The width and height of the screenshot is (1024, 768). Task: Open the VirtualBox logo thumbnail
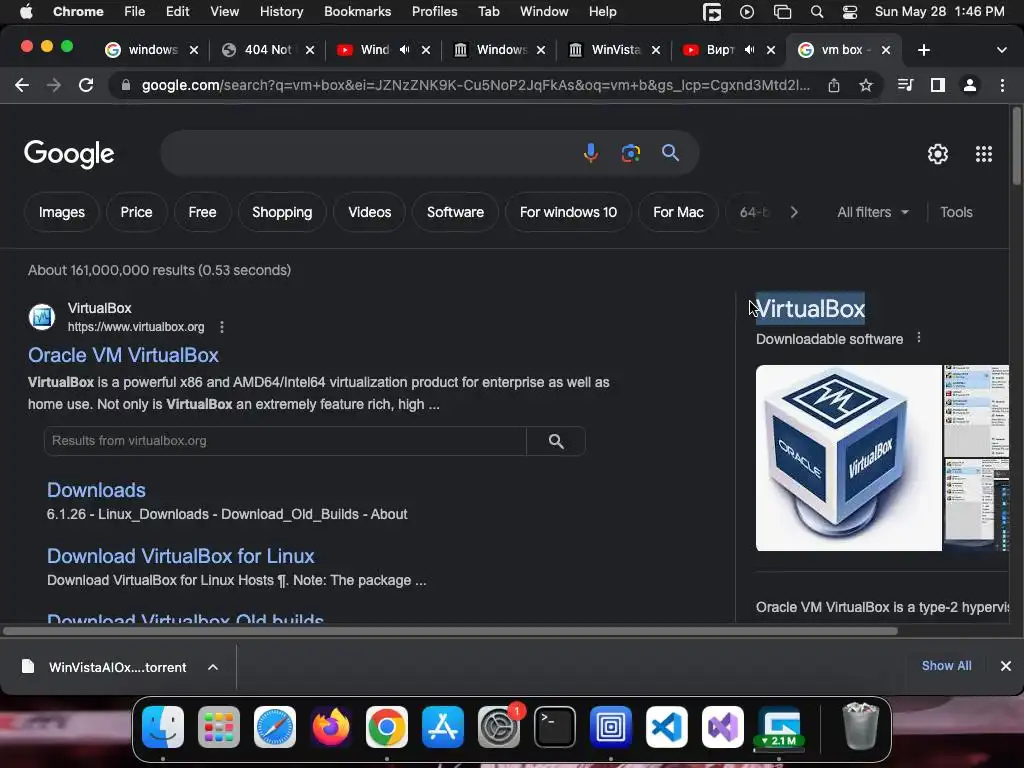[x=848, y=458]
